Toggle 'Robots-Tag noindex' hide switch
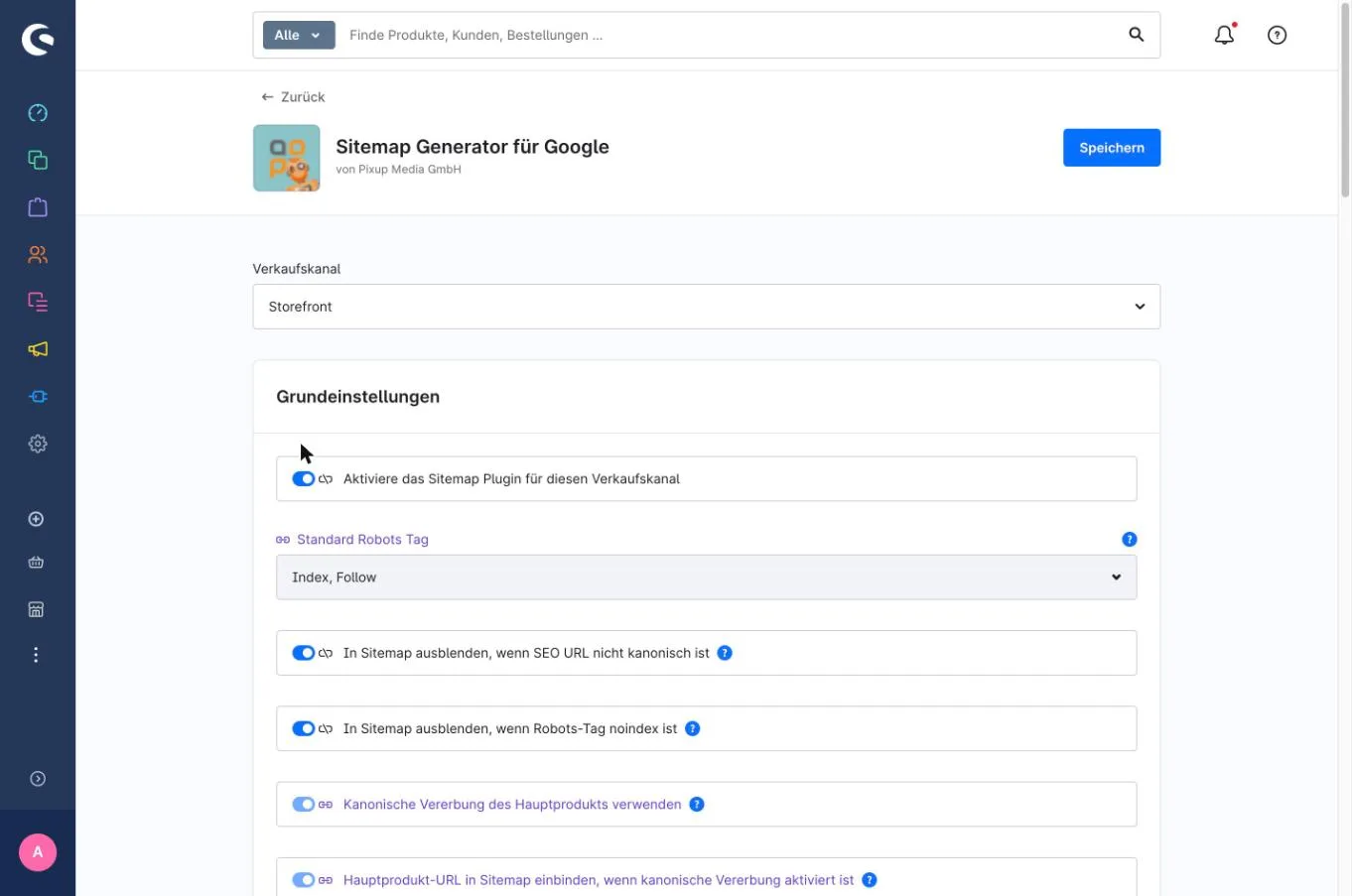Image resolution: width=1352 pixels, height=896 pixels. (303, 728)
